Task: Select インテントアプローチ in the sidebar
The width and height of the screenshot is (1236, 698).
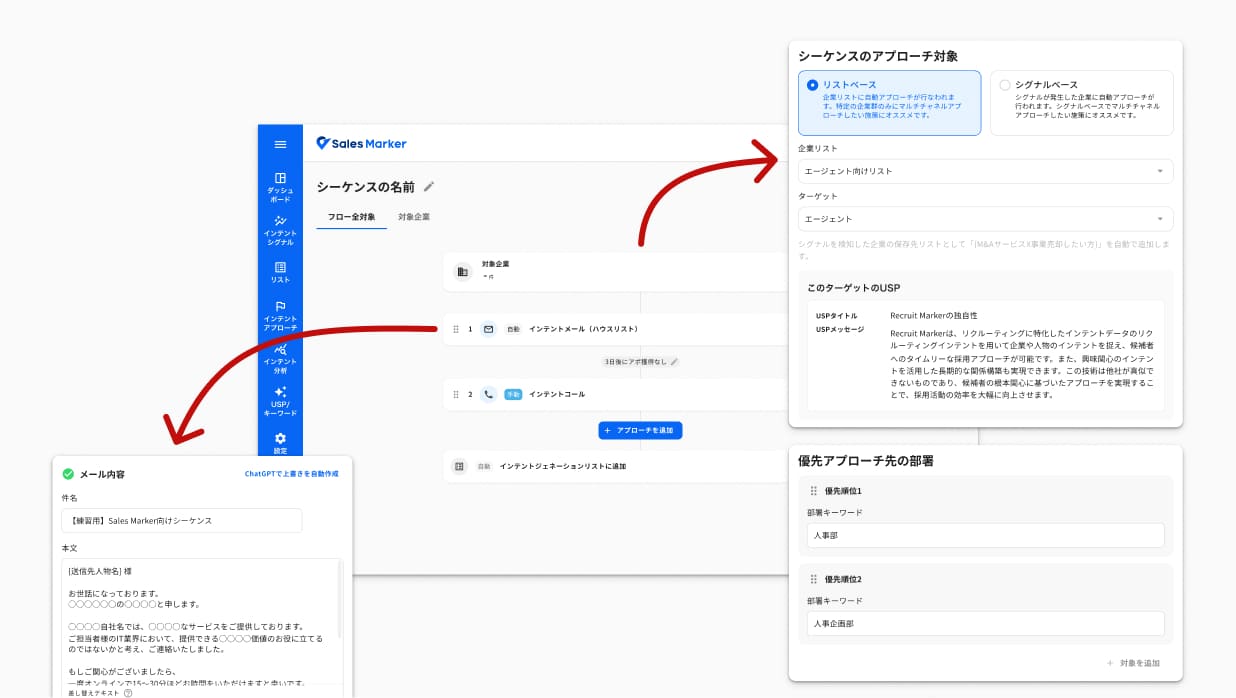Action: pos(280,315)
